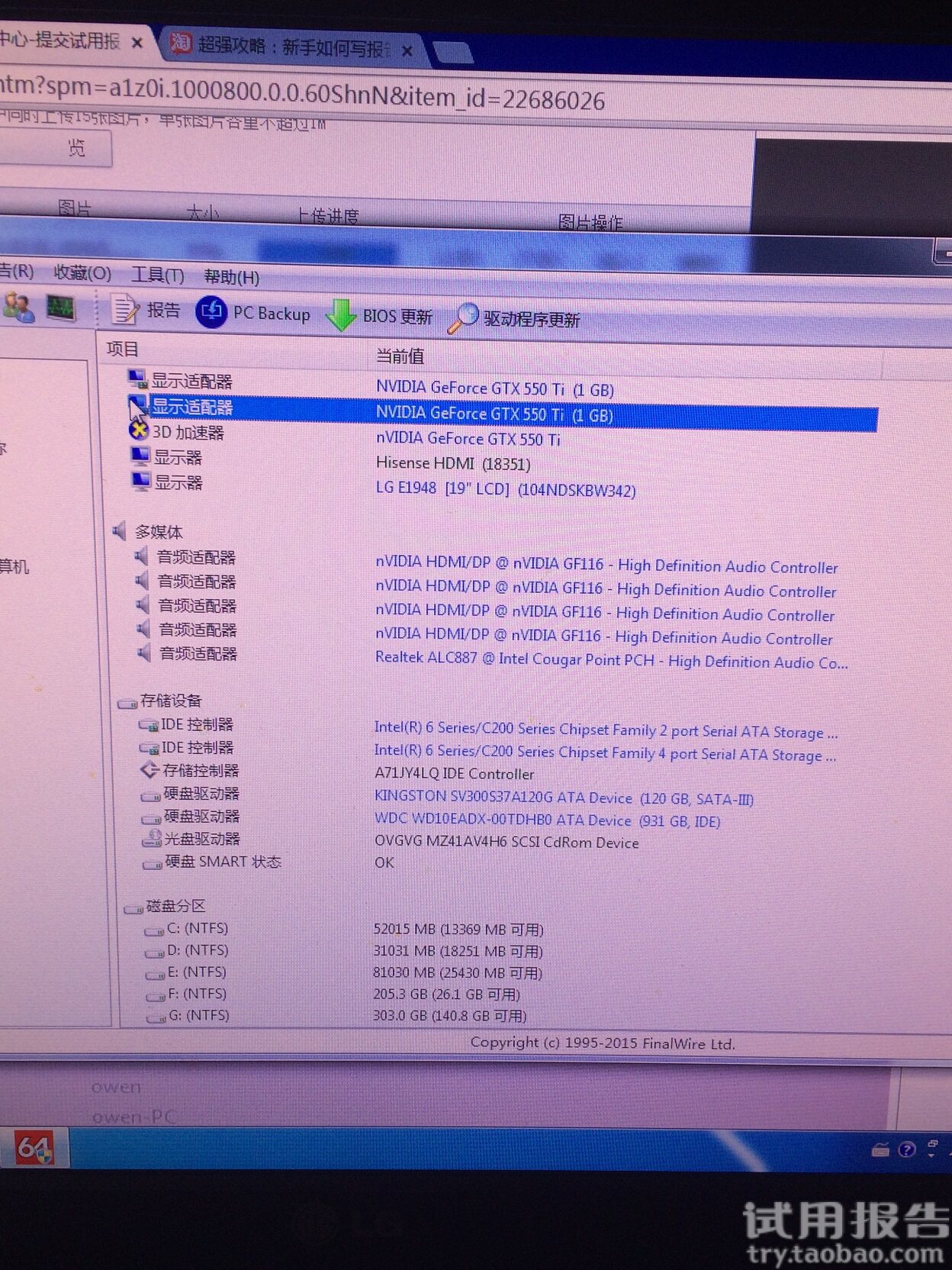The width and height of the screenshot is (952, 1270).
Task: Select the D: (NTFS) partition row
Action: [x=187, y=950]
